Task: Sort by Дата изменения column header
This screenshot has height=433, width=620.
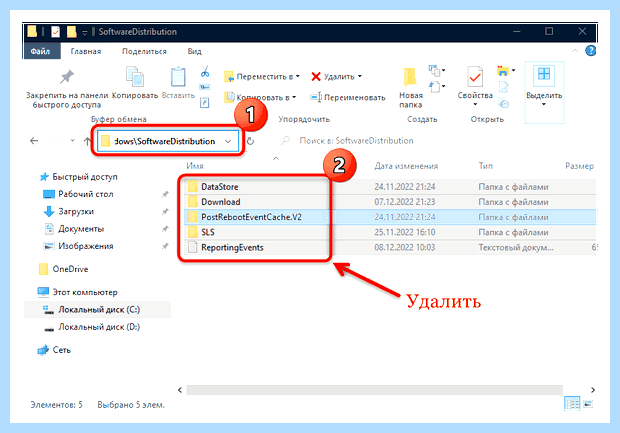Action: pyautogui.click(x=406, y=166)
